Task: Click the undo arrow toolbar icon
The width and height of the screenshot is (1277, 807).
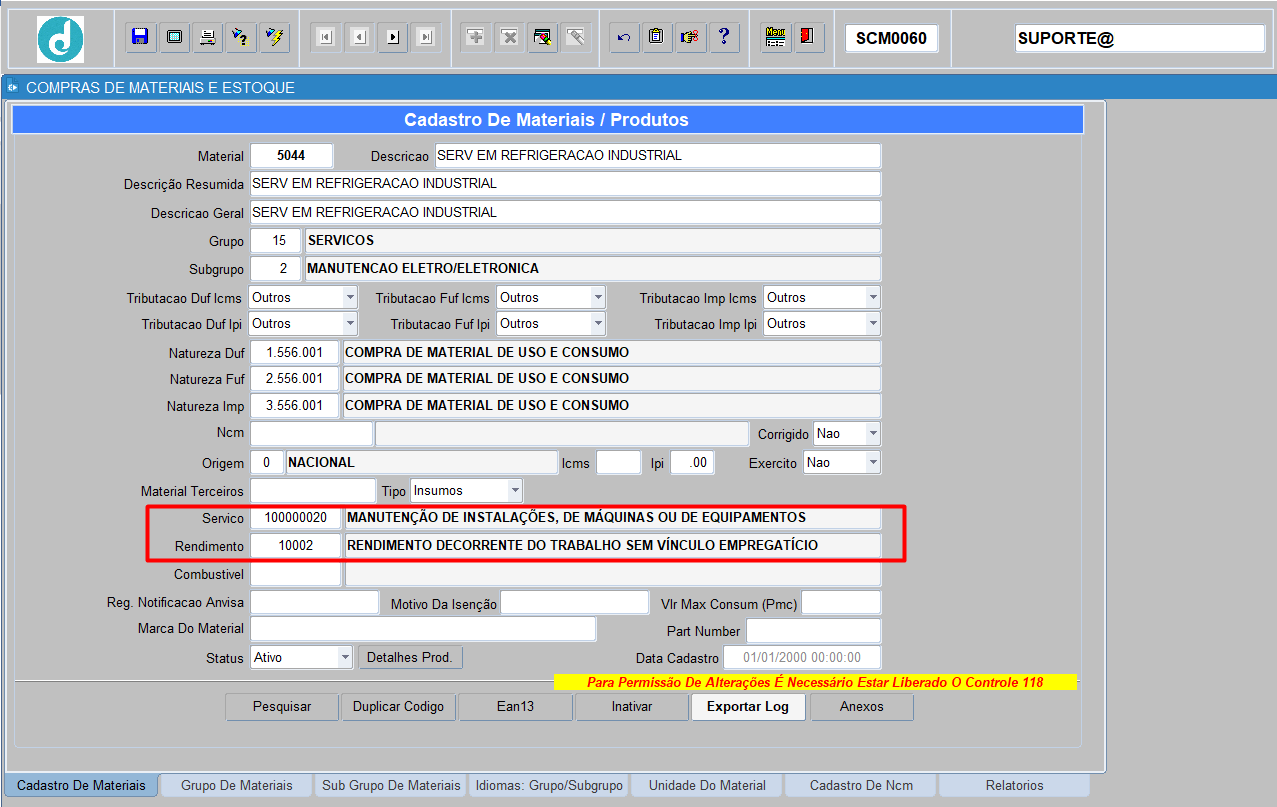Action: tap(624, 37)
